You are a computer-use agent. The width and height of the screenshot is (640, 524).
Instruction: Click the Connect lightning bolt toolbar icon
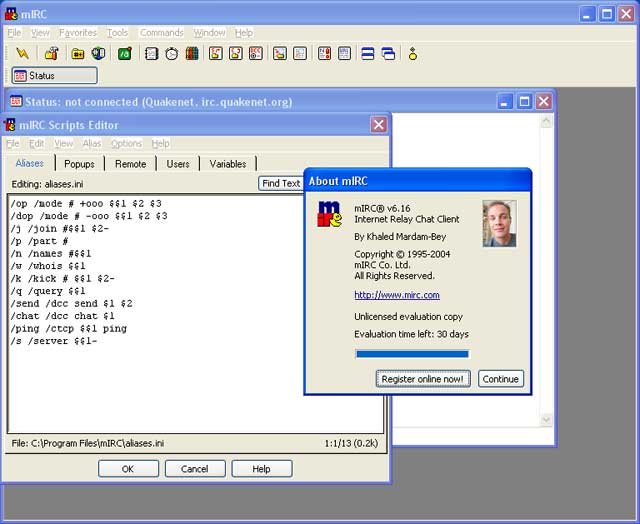(x=22, y=53)
